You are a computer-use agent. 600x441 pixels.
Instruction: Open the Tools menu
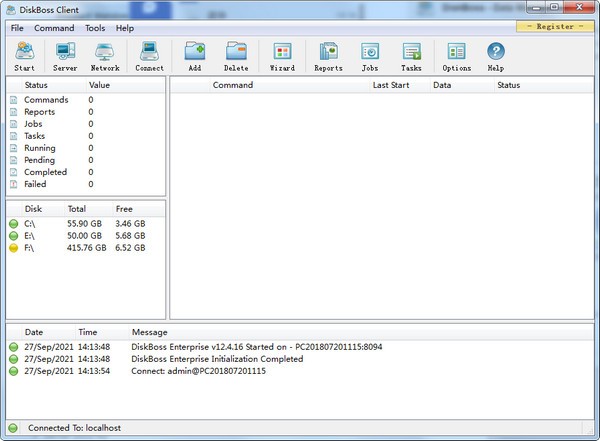pyautogui.click(x=95, y=28)
